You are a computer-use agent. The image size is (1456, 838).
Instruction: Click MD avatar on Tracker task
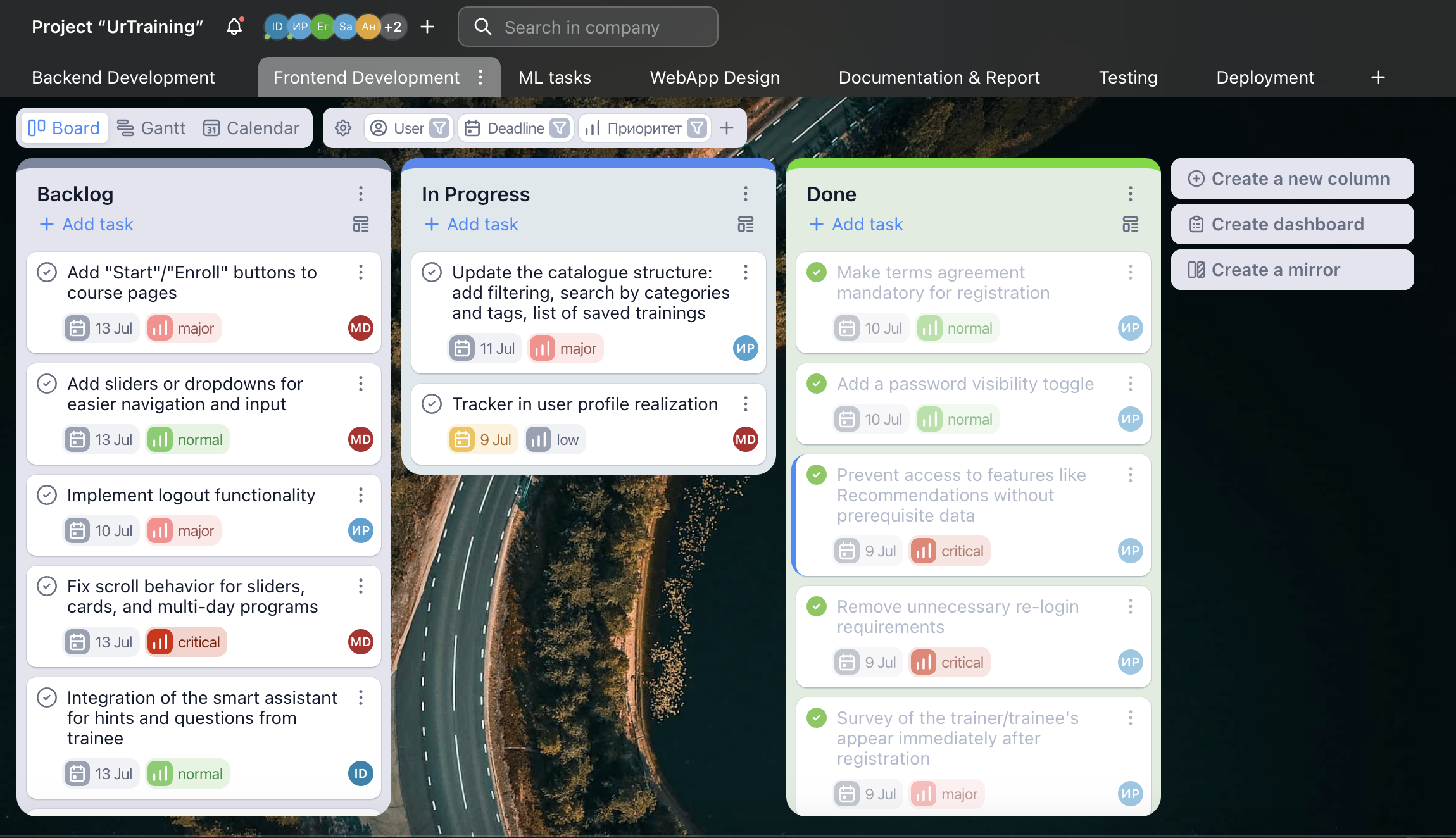[745, 439]
